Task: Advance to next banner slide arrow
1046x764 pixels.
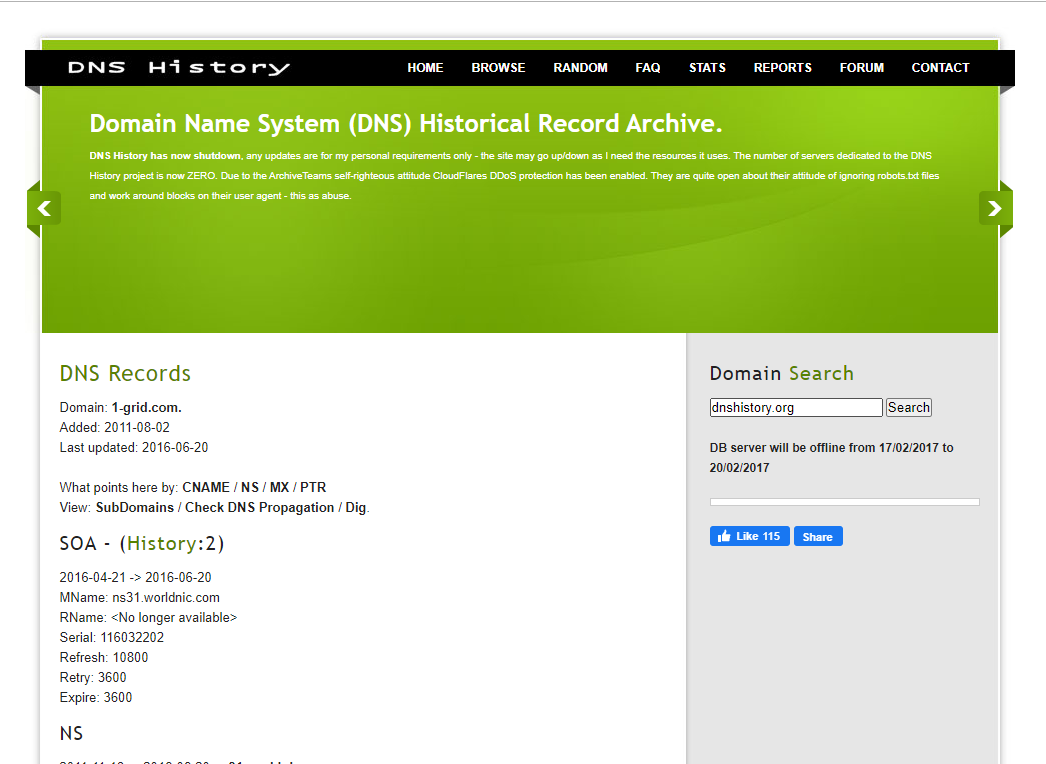Action: (995, 208)
